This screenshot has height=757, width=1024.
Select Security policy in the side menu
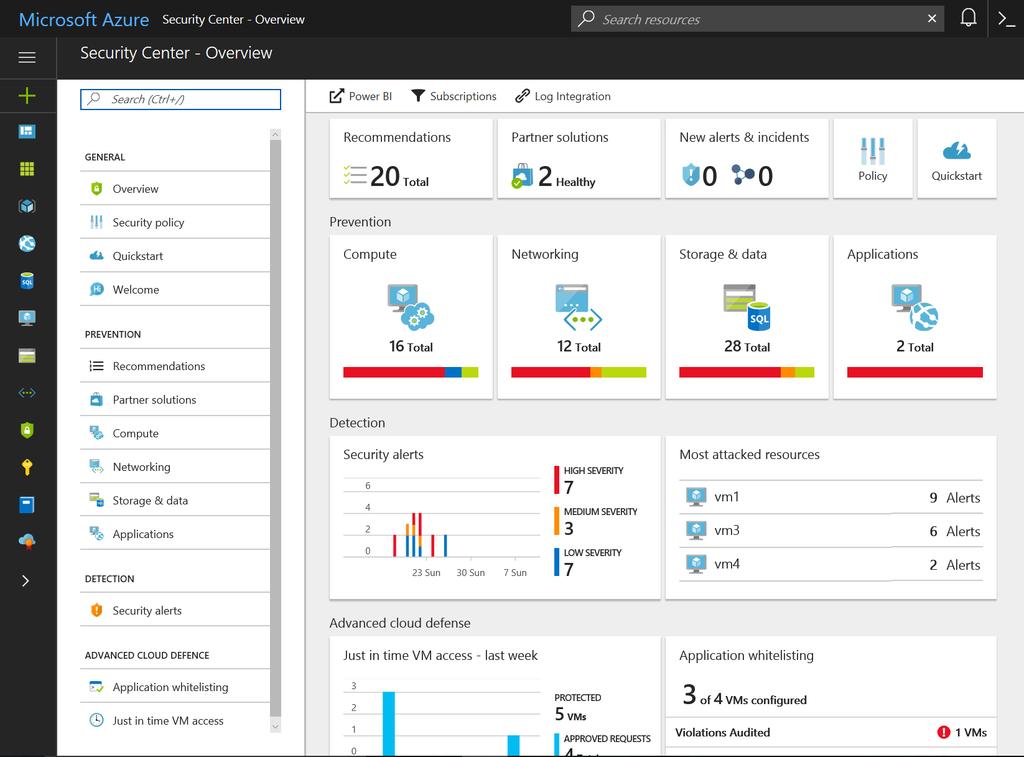[x=175, y=222]
